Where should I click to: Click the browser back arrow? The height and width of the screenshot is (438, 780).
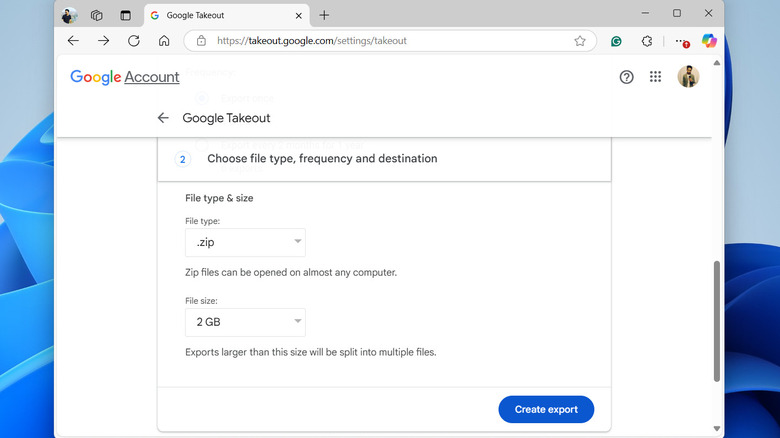[73, 41]
